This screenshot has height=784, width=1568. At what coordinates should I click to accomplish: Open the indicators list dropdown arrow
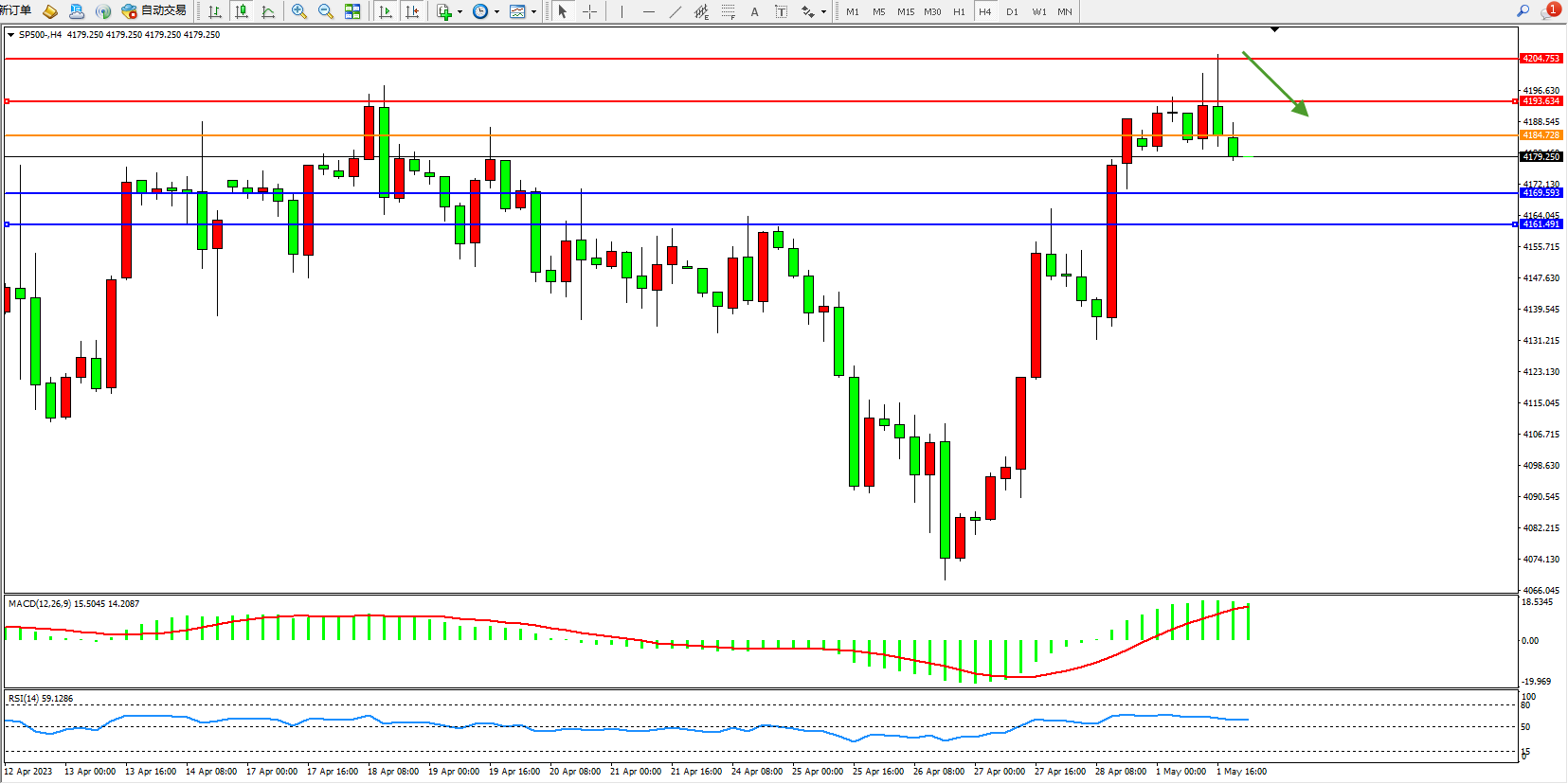click(460, 12)
